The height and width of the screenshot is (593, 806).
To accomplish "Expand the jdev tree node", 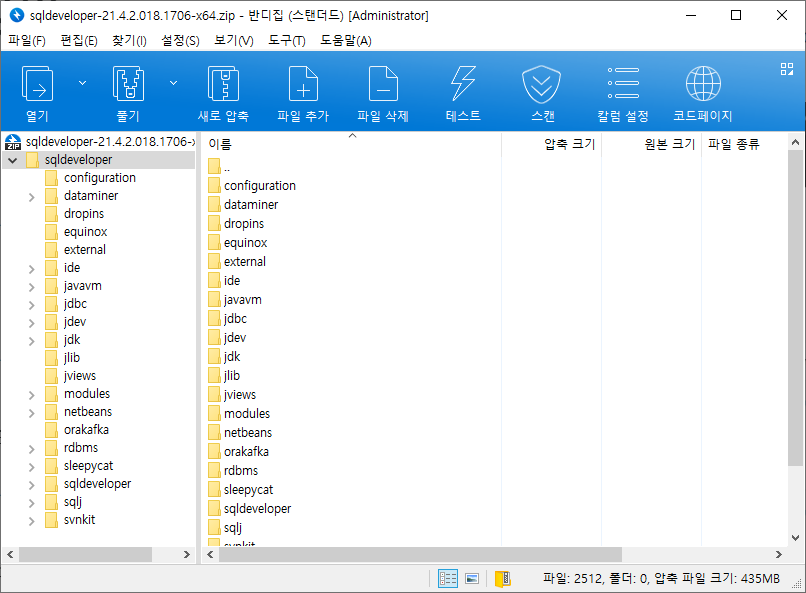I will pos(31,323).
